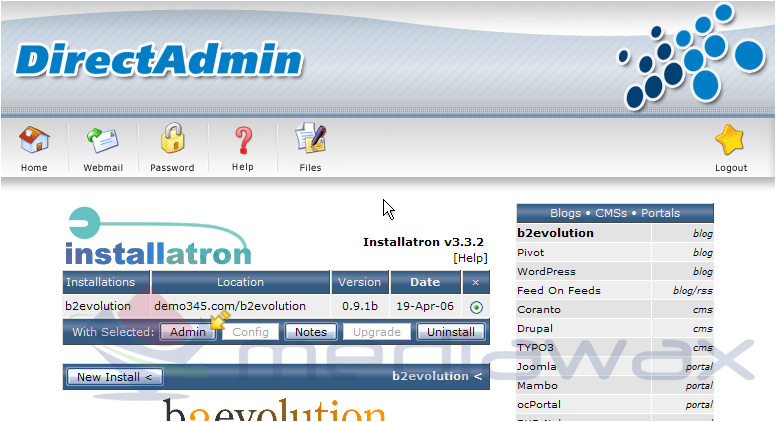
Task: Click the large b2evolution product logo
Action: (x=274, y=410)
